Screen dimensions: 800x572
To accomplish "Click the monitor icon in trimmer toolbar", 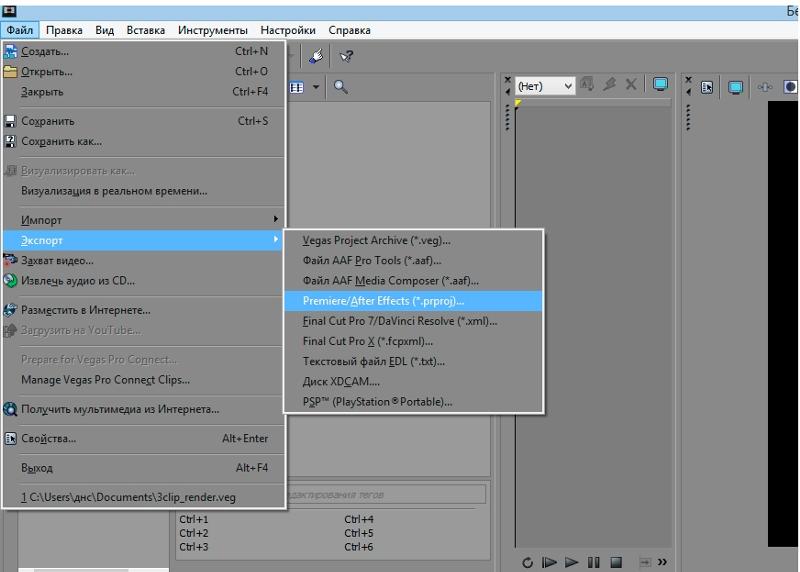I will (x=660, y=84).
